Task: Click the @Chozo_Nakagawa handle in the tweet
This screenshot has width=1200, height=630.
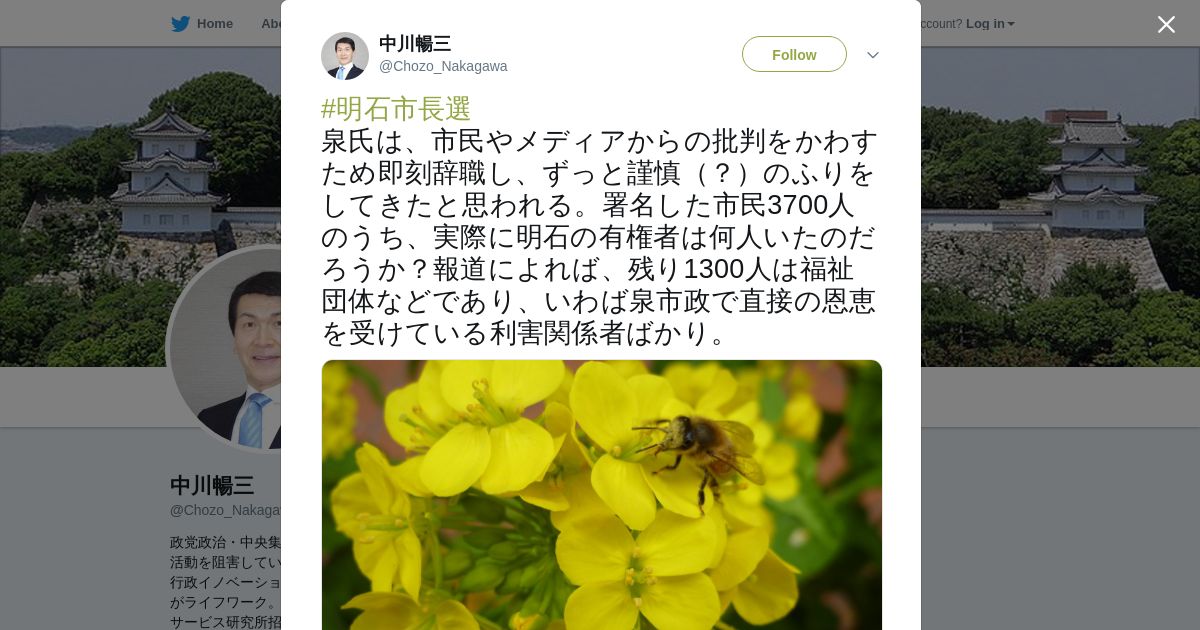Action: point(443,66)
